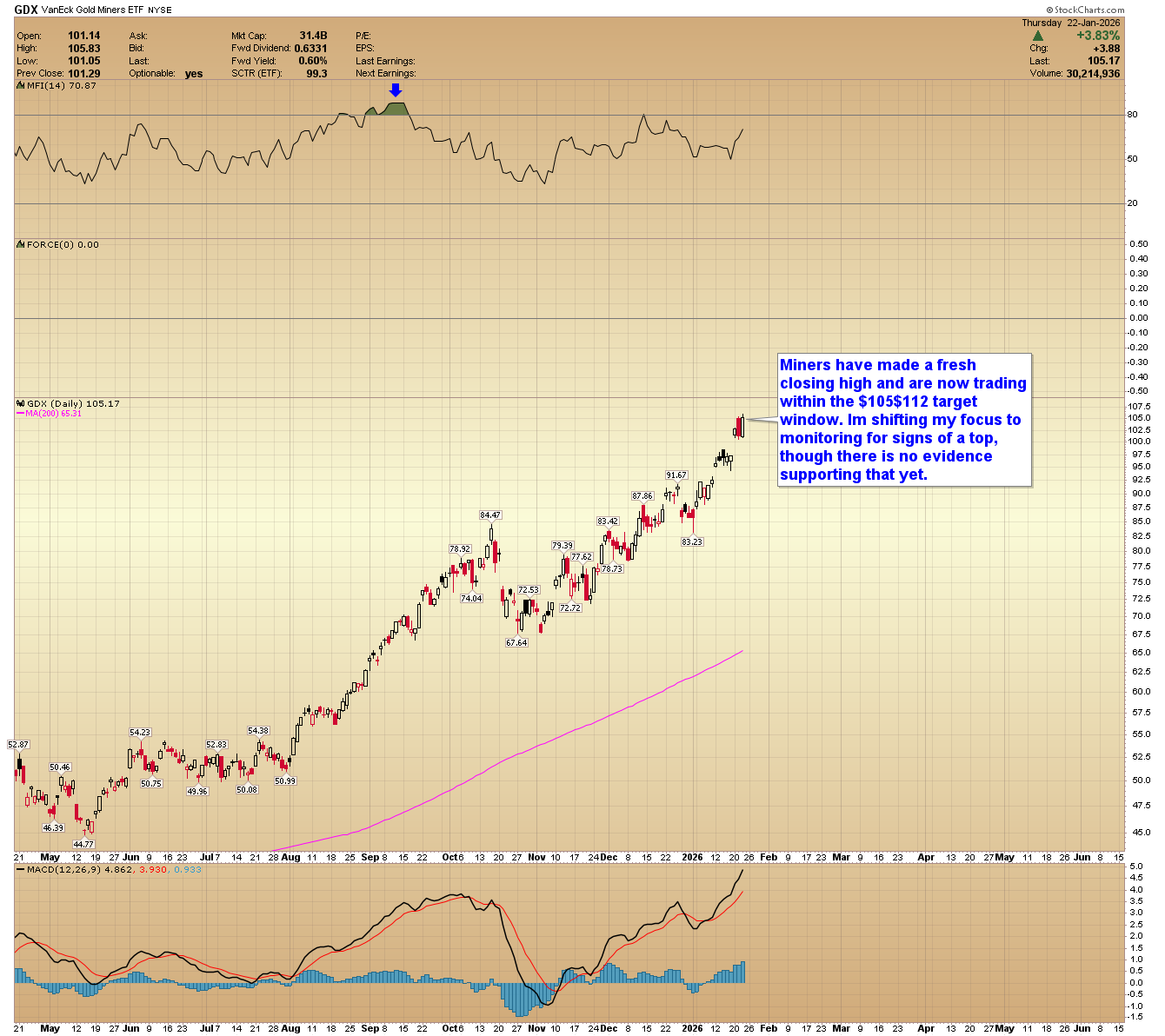Click the MFI(14) 70.87 indicator label
The image size is (1165, 1036).
61,85
